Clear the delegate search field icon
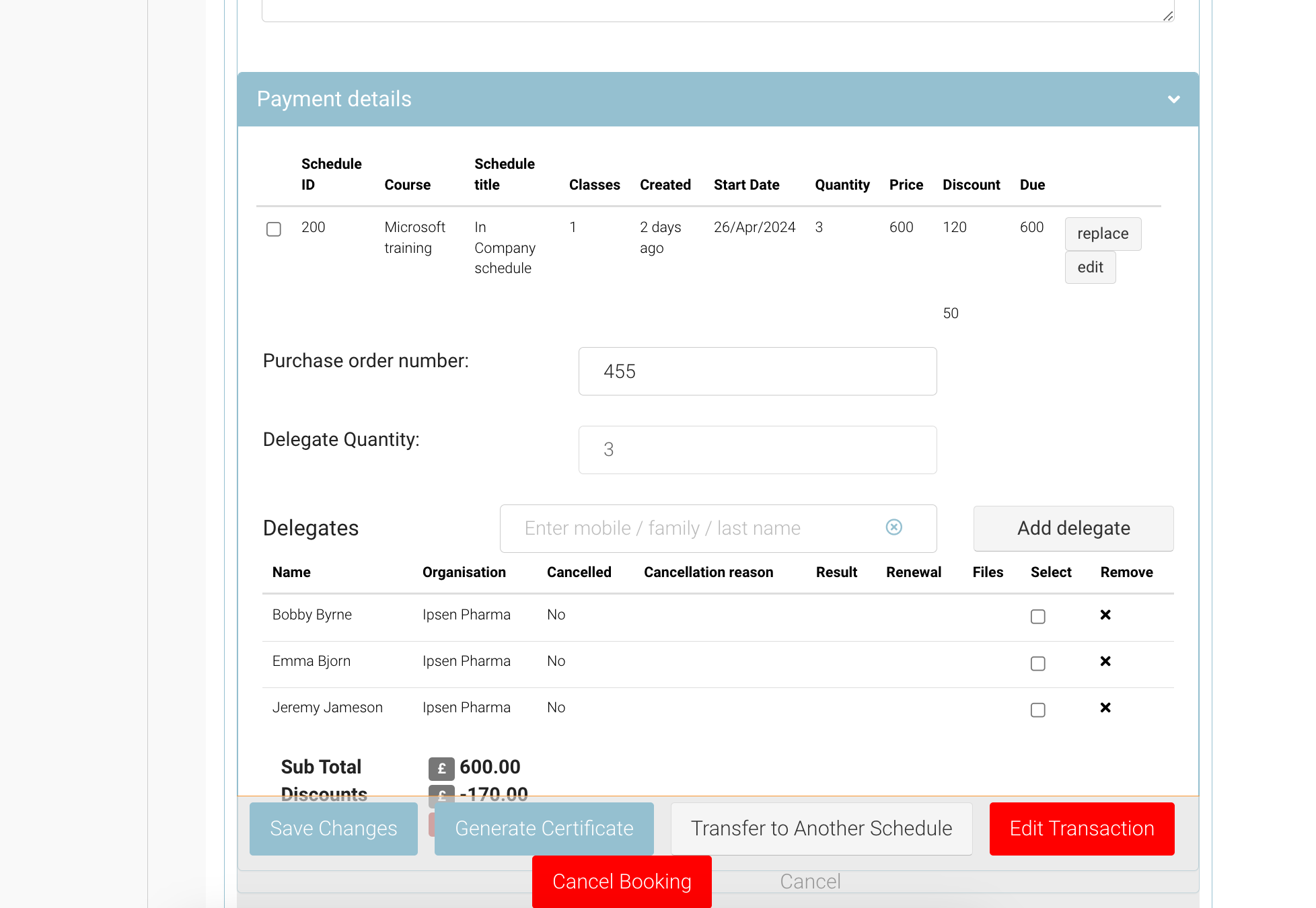This screenshot has width=1316, height=908. 893,527
